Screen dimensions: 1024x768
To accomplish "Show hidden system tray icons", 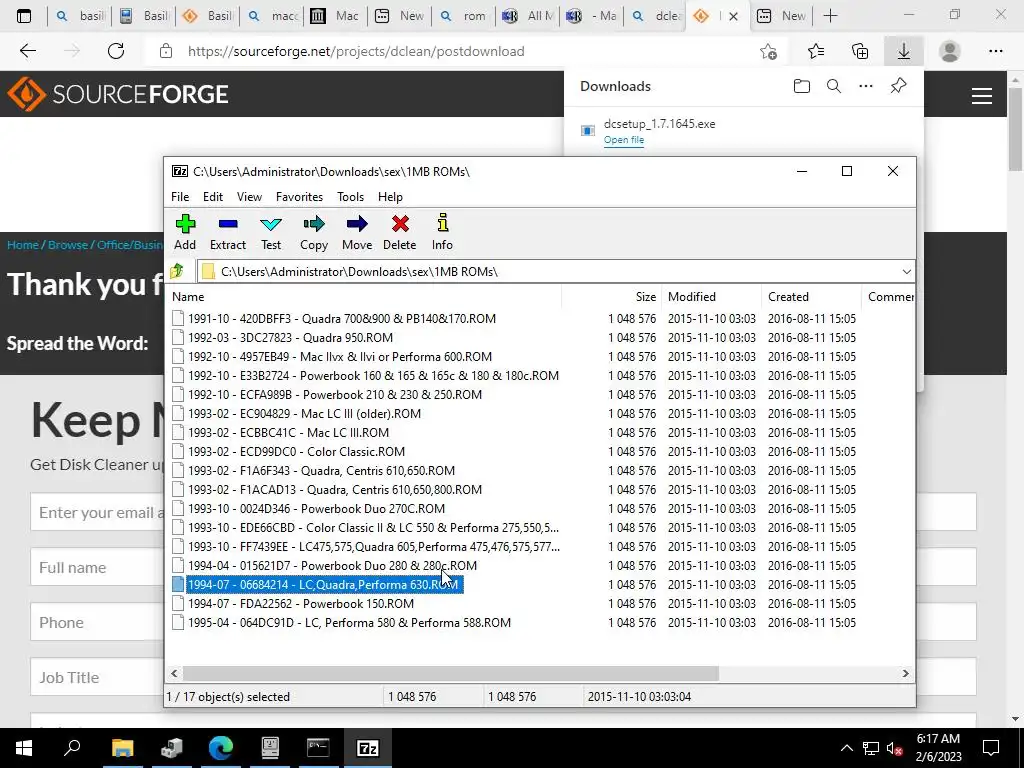I will (846, 748).
